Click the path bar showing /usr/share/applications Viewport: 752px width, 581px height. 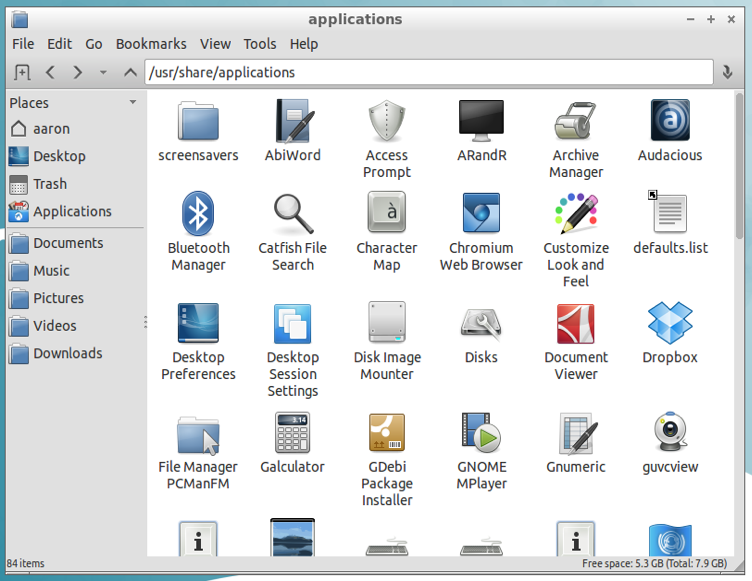point(429,72)
